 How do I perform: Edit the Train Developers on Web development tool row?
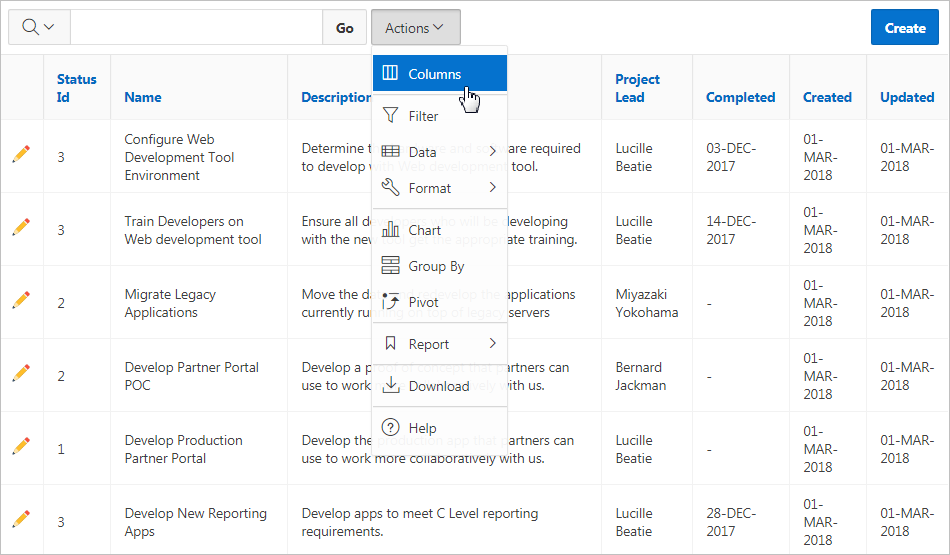point(21,227)
